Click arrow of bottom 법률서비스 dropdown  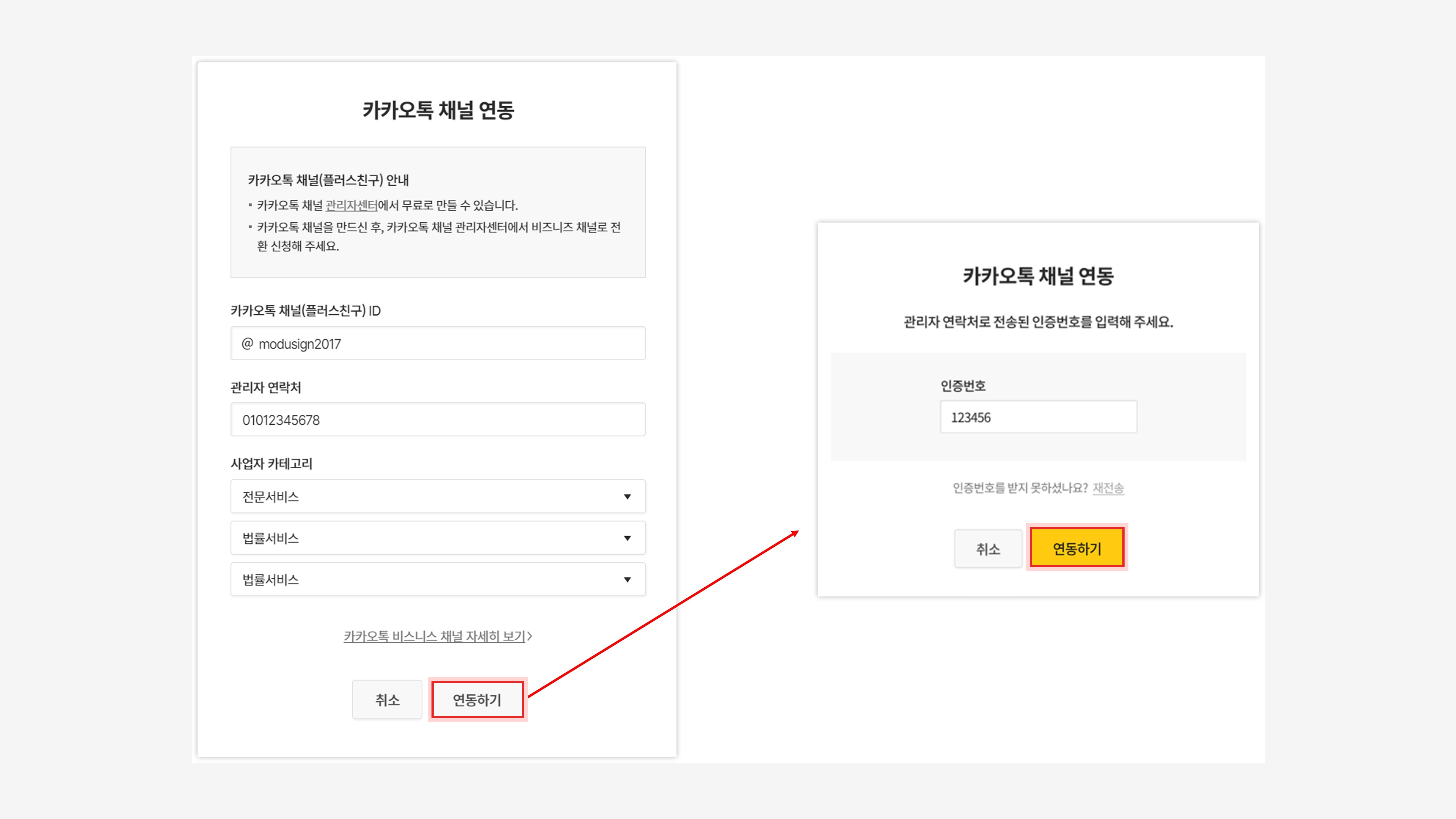pyautogui.click(x=627, y=579)
